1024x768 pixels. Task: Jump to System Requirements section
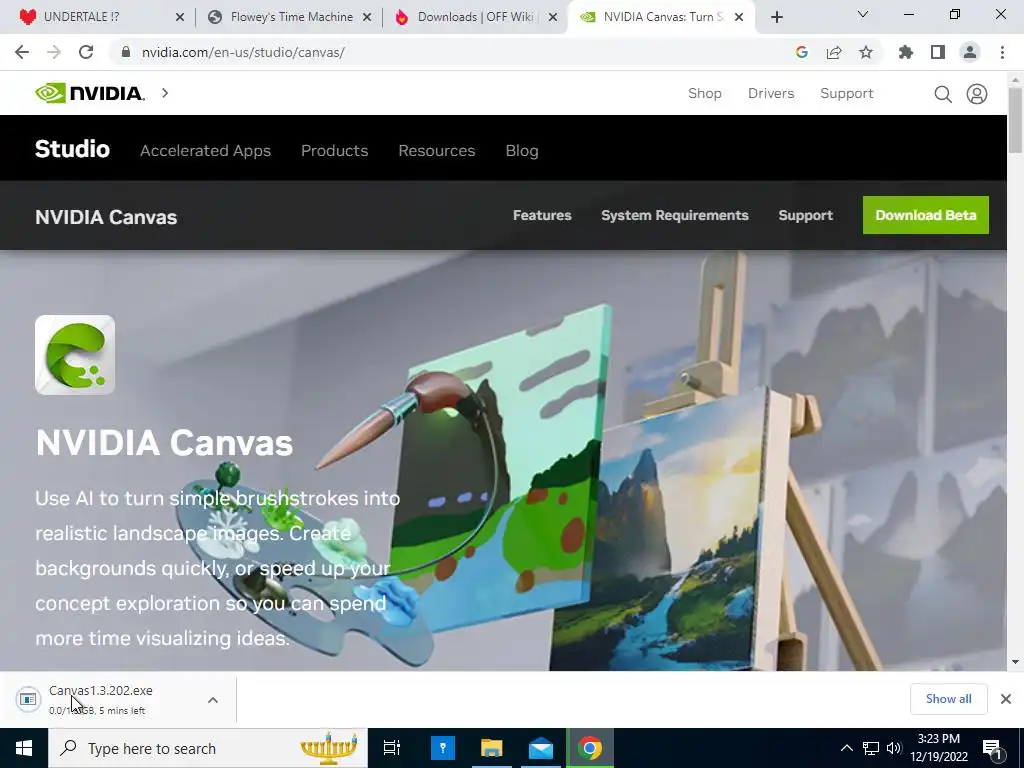pos(675,216)
